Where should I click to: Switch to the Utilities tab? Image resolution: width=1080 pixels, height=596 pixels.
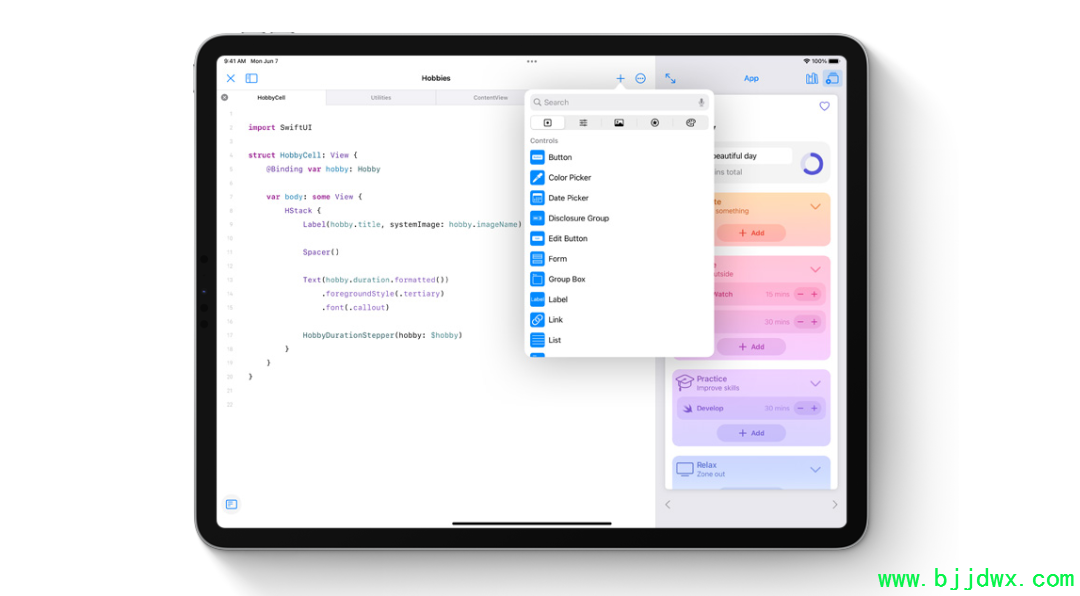point(381,98)
